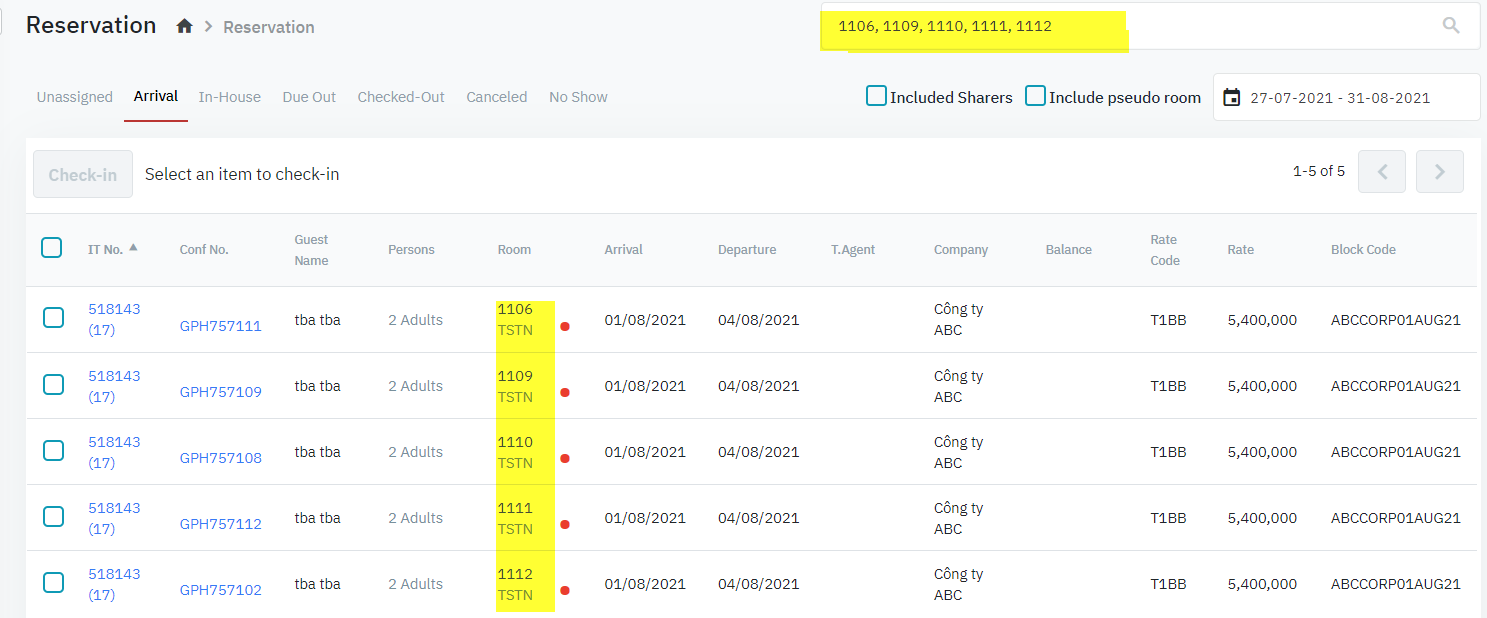Open confirmation link GPH757111
This screenshot has width=1487, height=618.
[220, 326]
